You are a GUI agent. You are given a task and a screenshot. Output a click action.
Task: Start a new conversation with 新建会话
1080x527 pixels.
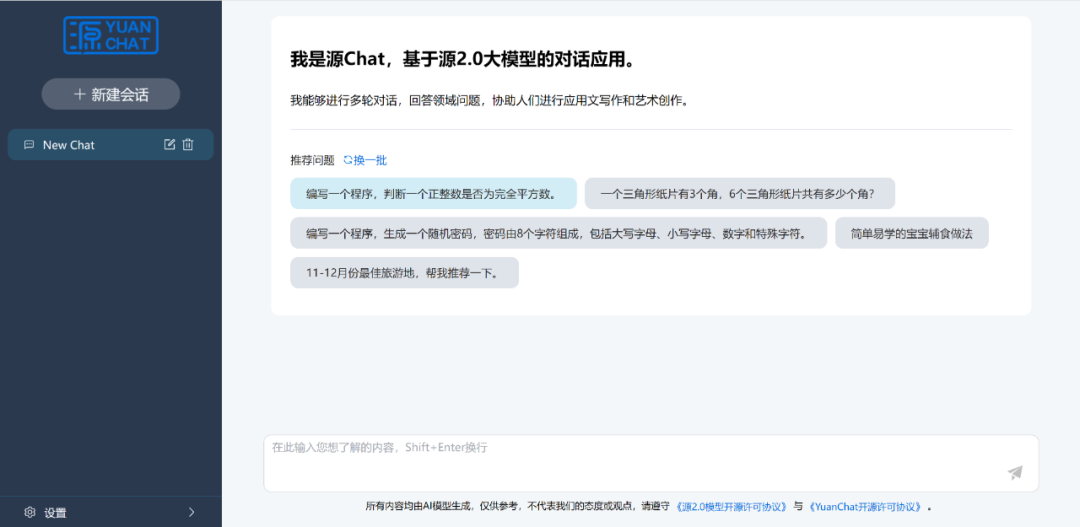(111, 94)
